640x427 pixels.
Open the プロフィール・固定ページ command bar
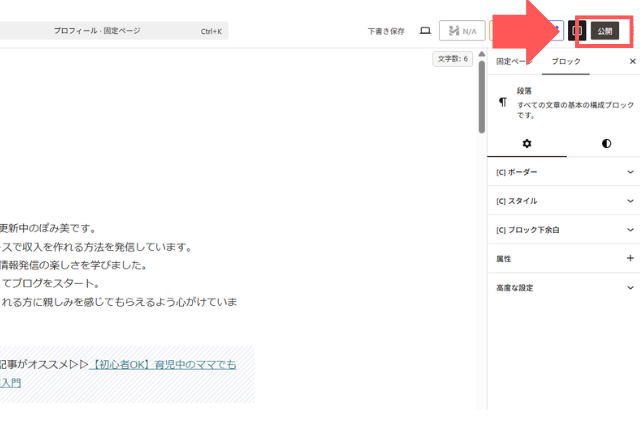[112, 31]
